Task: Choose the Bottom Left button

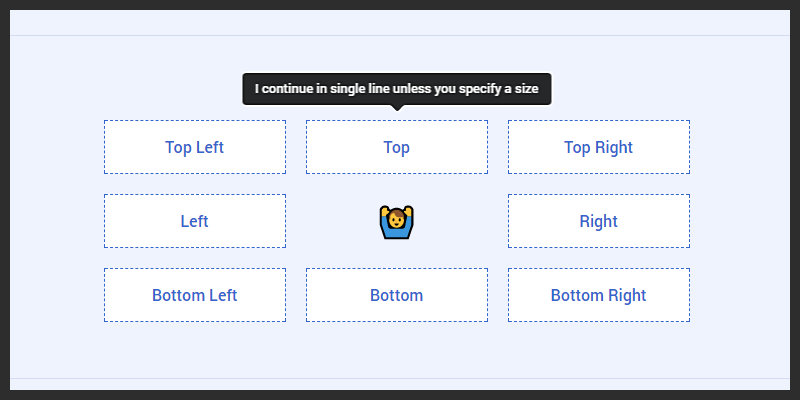Action: coord(195,295)
